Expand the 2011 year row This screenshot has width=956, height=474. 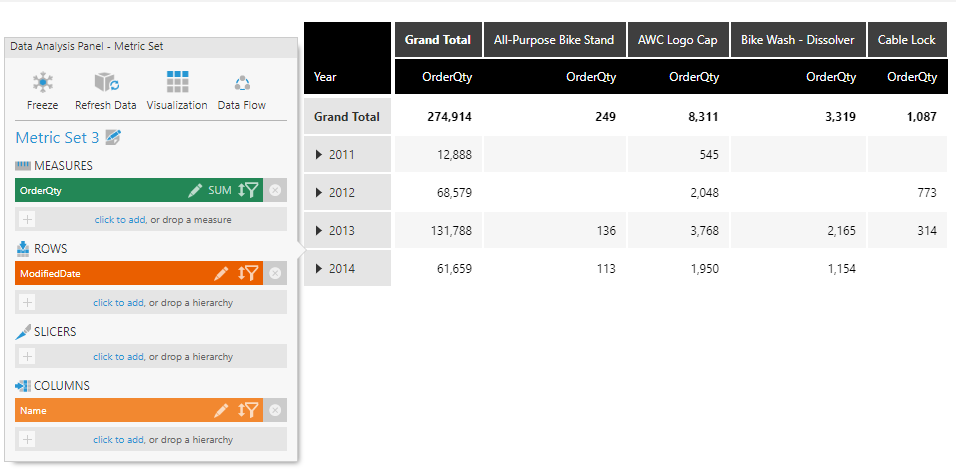[x=319, y=155]
